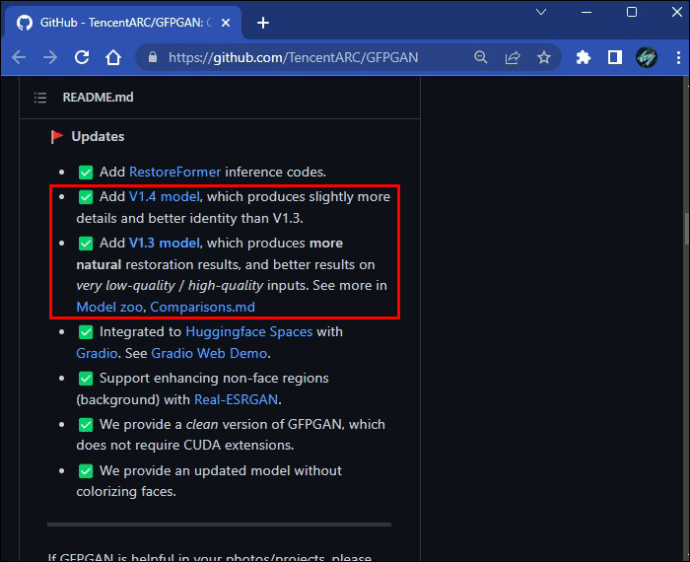Click the check mark beside updated model item
This screenshot has width=690, height=562.
[x=86, y=471]
